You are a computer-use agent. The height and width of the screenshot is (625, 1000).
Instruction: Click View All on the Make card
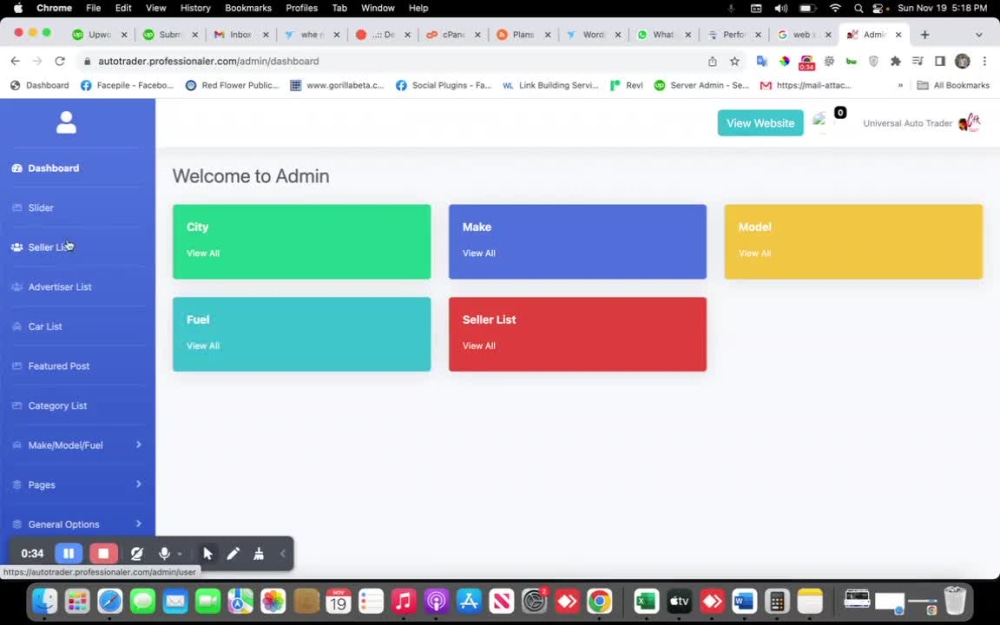tap(479, 253)
